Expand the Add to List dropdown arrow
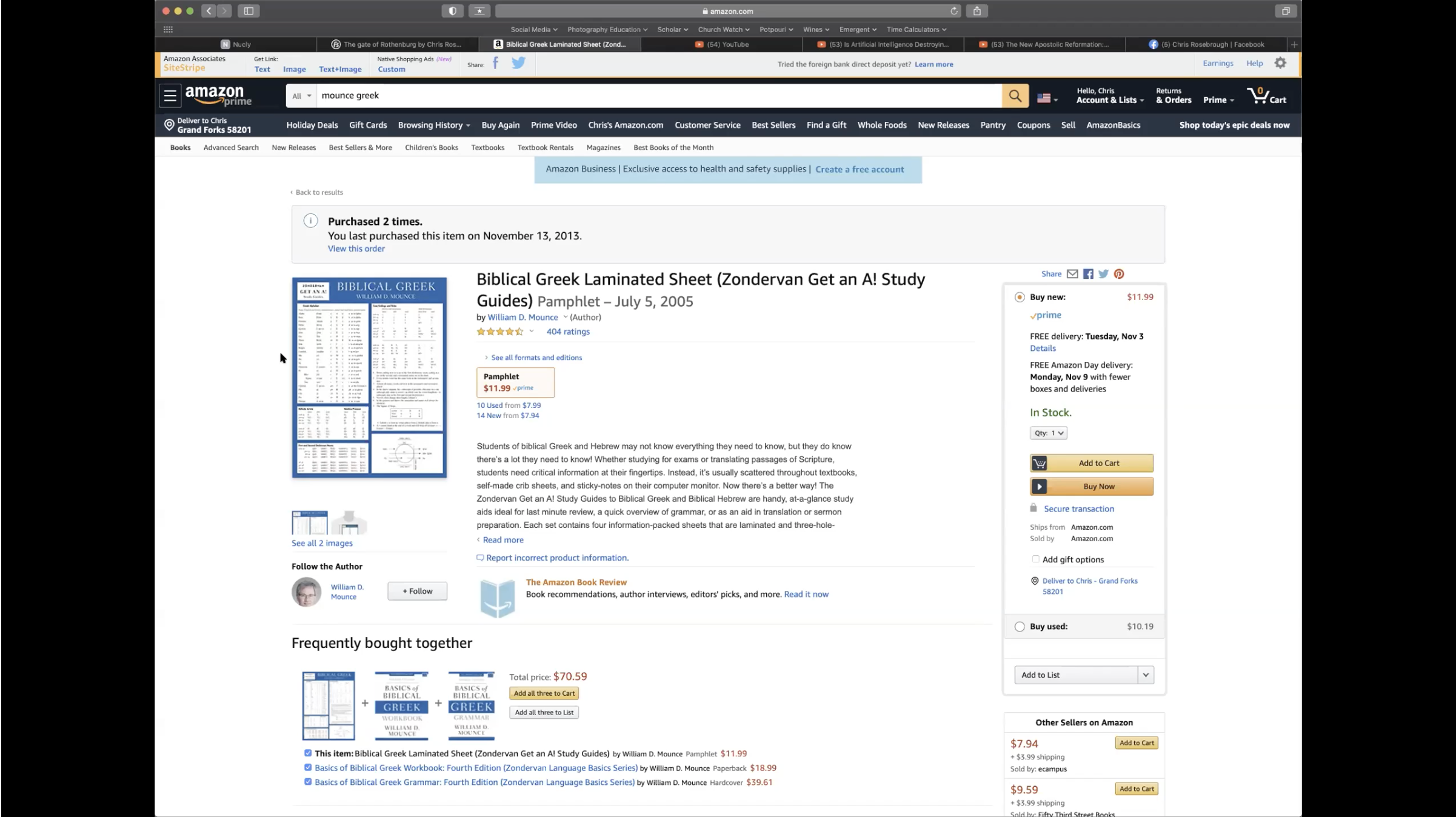Viewport: 1456px width, 817px height. click(x=1146, y=675)
